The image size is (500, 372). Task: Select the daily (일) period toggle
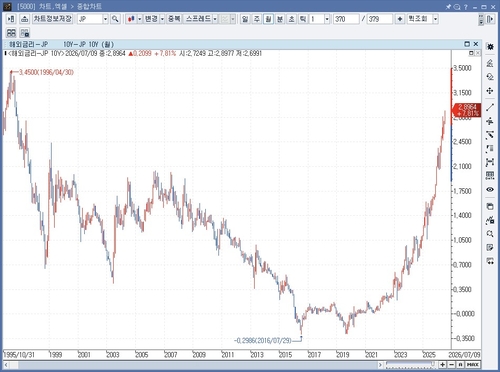click(245, 19)
